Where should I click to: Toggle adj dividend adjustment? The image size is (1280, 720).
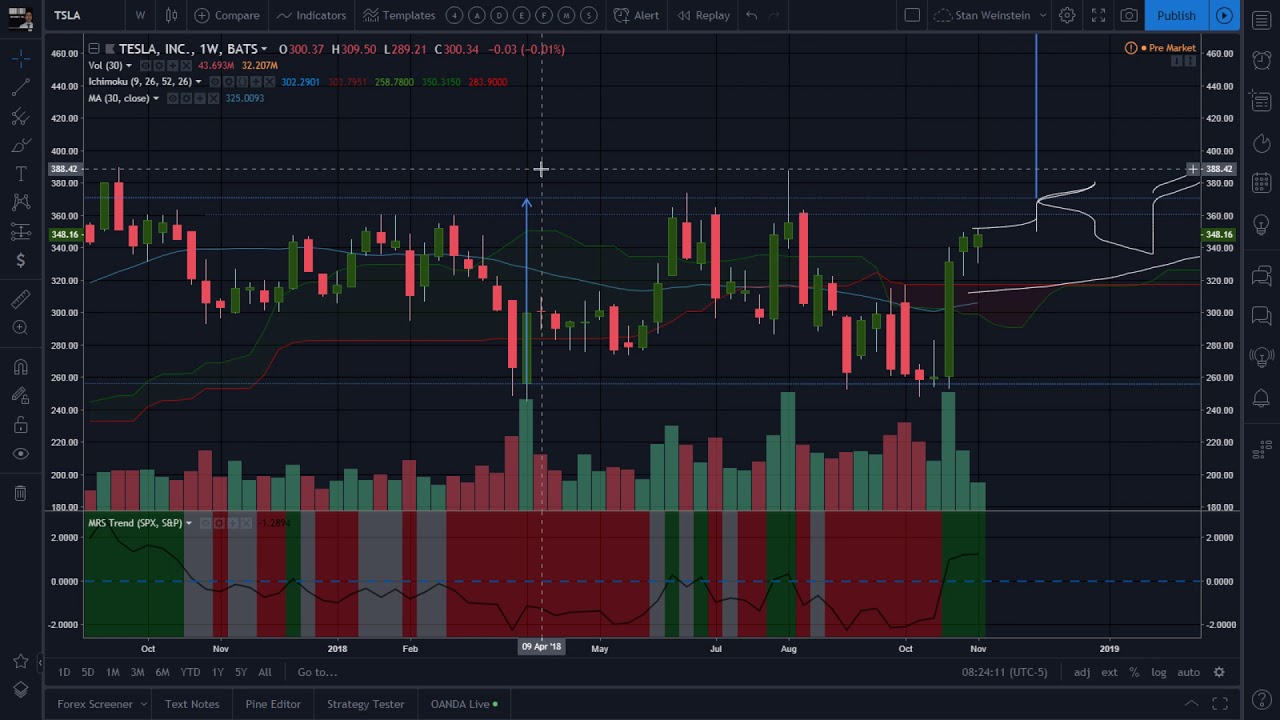1082,672
